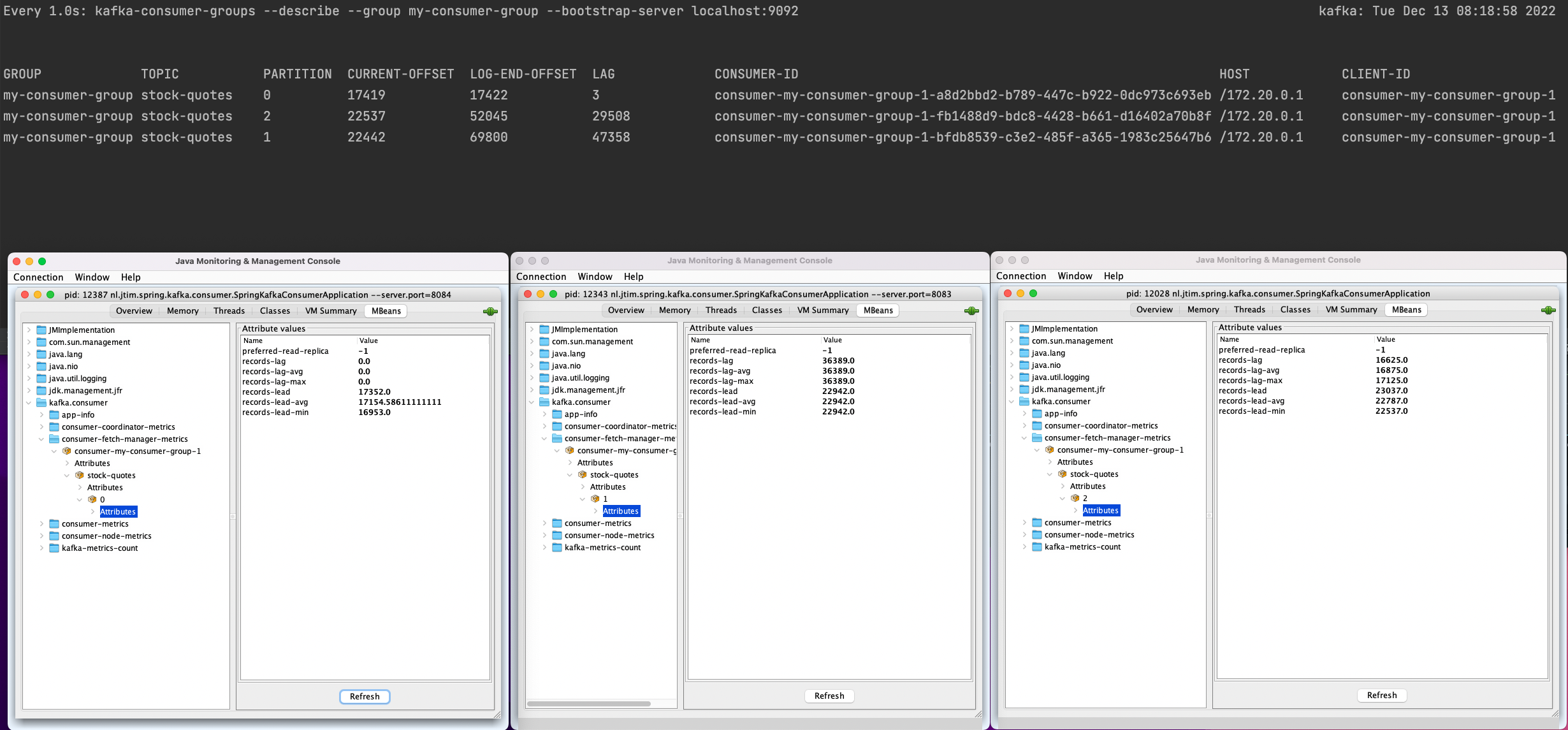
Task: Click the green connection status icon in the pid 12343 window
Action: 971,310
